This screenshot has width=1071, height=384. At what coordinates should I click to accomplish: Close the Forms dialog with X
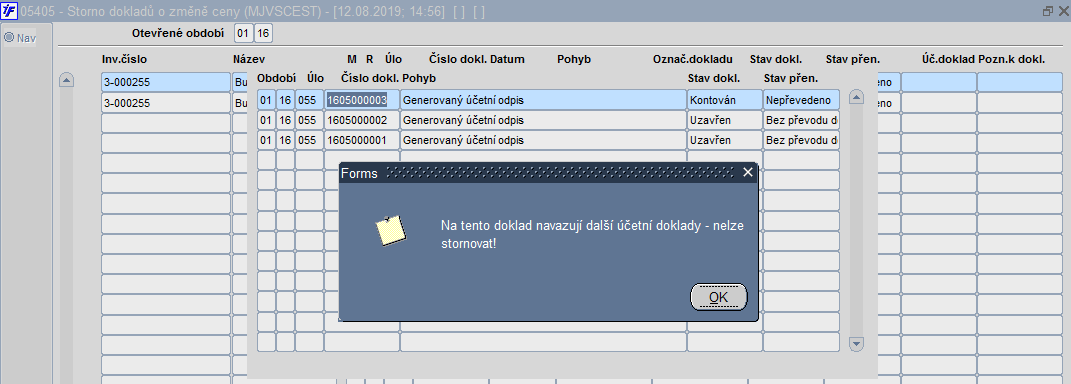[x=747, y=172]
